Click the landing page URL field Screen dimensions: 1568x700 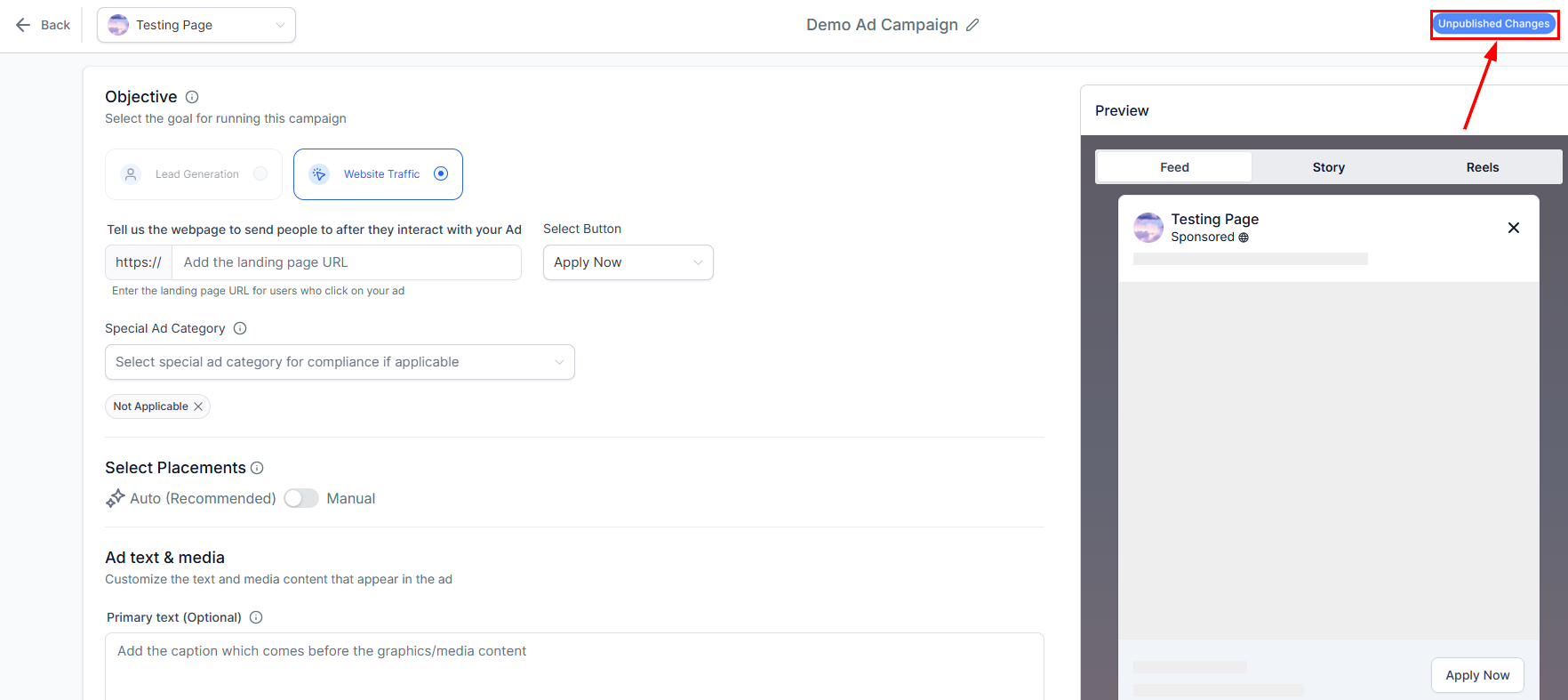[347, 262]
